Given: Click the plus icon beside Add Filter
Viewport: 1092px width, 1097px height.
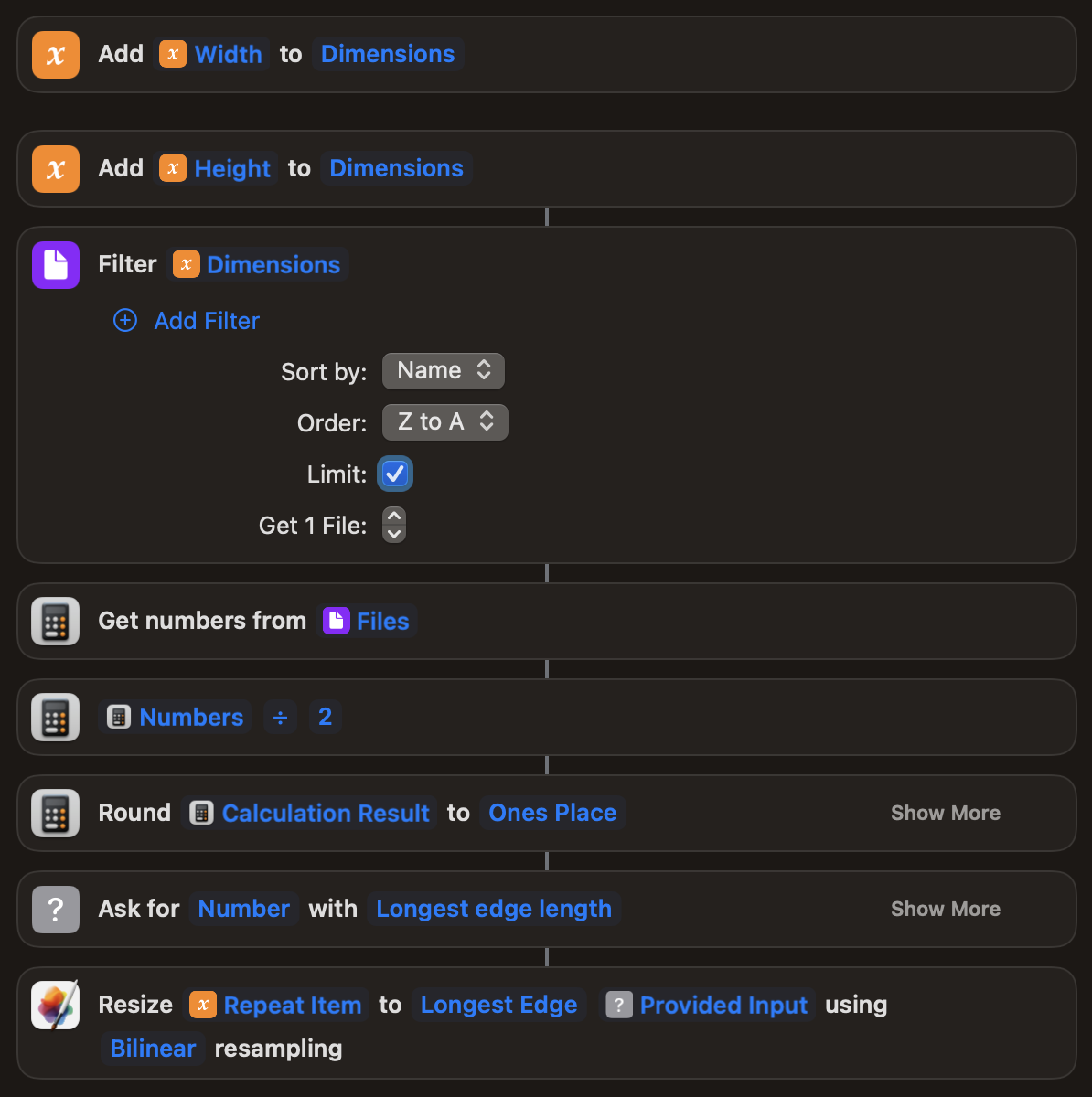Looking at the screenshot, I should [x=125, y=320].
